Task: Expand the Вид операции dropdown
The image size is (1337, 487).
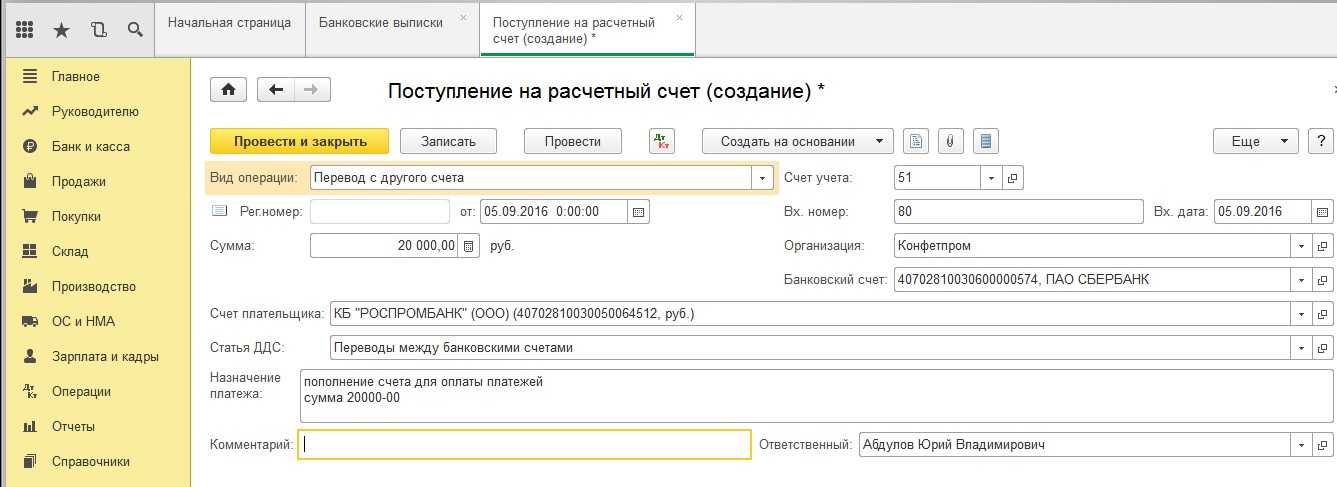Action: pyautogui.click(x=763, y=178)
